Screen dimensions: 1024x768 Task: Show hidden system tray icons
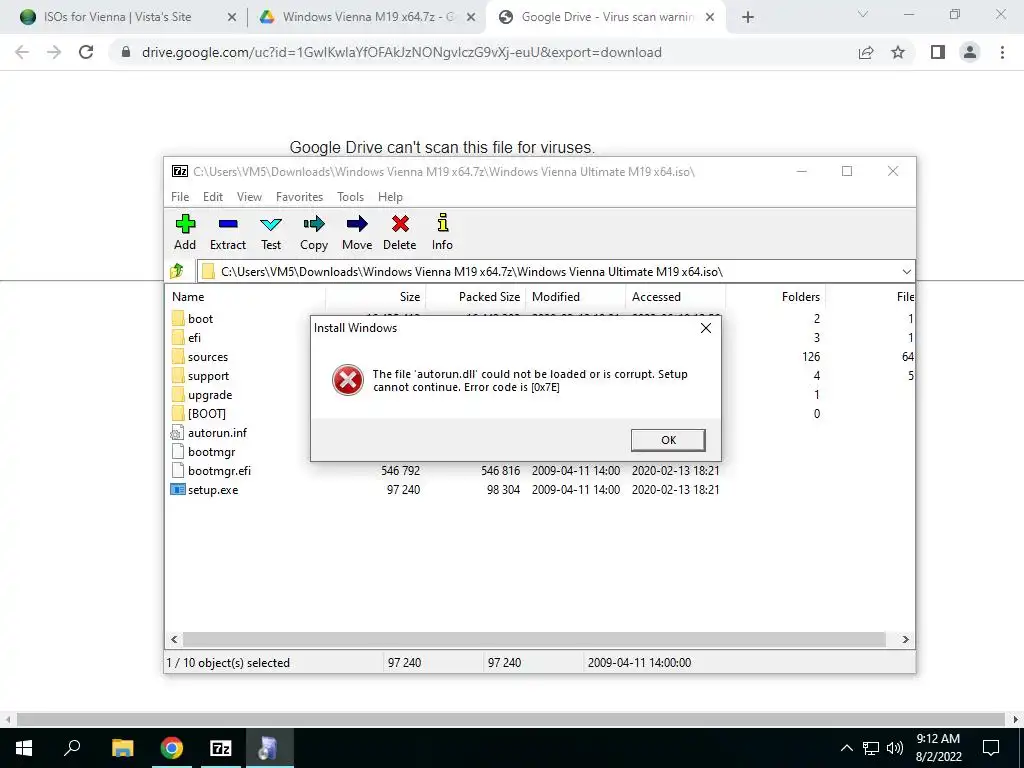[846, 748]
